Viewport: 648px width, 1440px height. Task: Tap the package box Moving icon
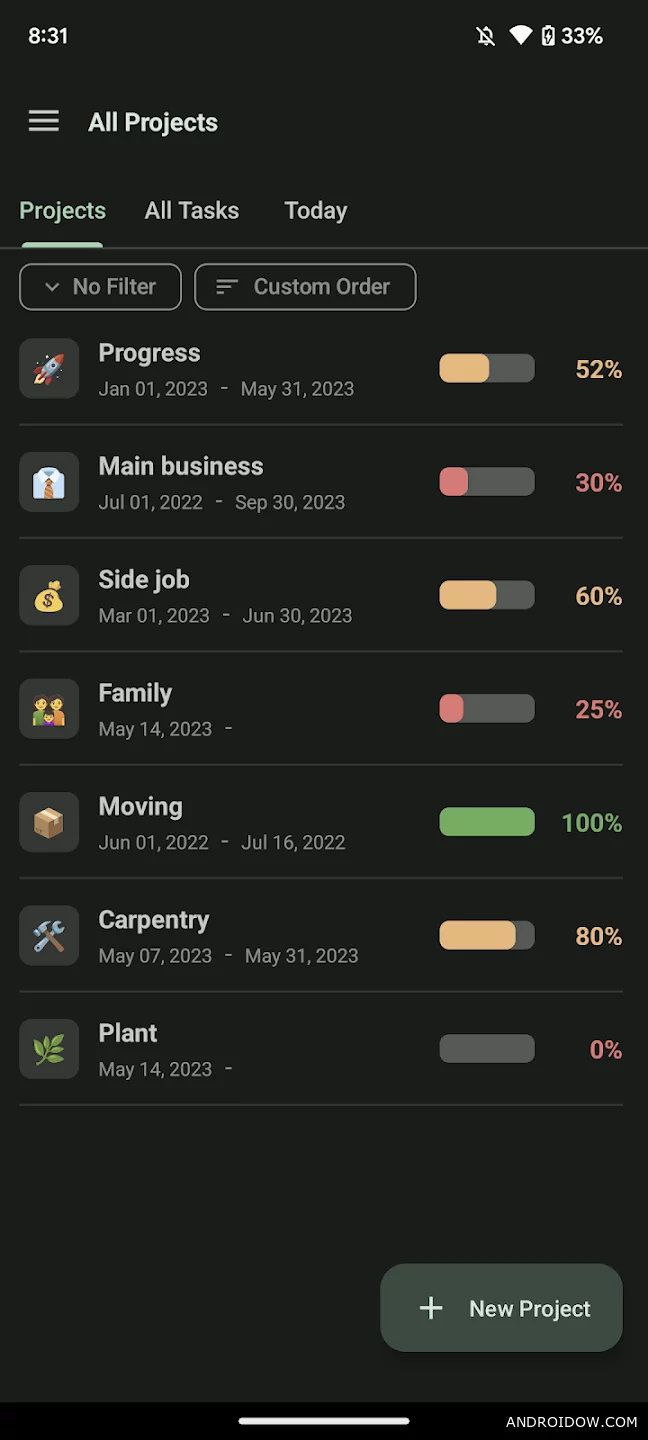(49, 822)
